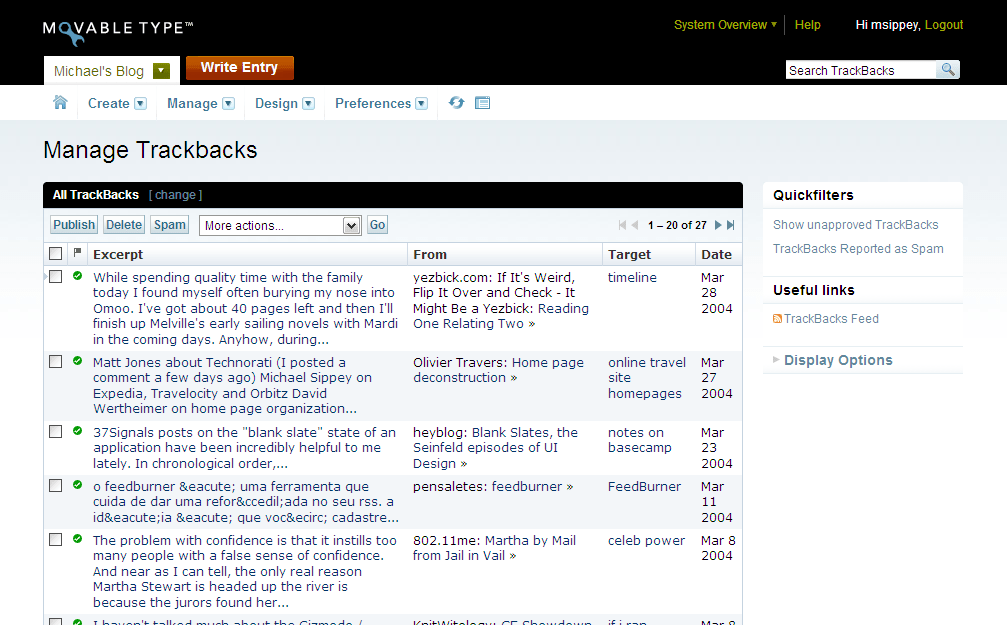This screenshot has height=625, width=1007.
Task: Open the notes on basecamp target
Action: click(640, 440)
